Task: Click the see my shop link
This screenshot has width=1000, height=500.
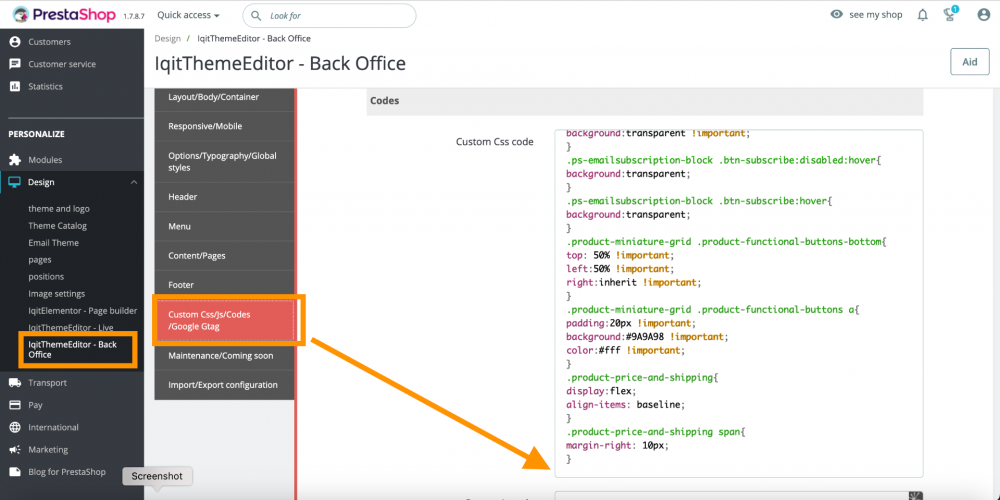Action: 876,15
